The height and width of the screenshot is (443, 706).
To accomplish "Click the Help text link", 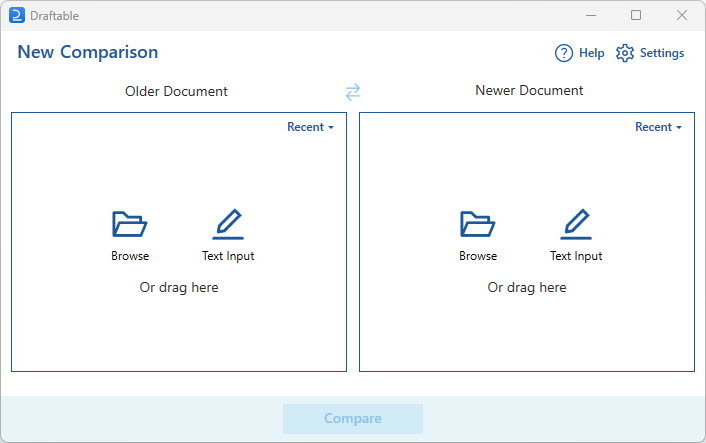I will 591,53.
